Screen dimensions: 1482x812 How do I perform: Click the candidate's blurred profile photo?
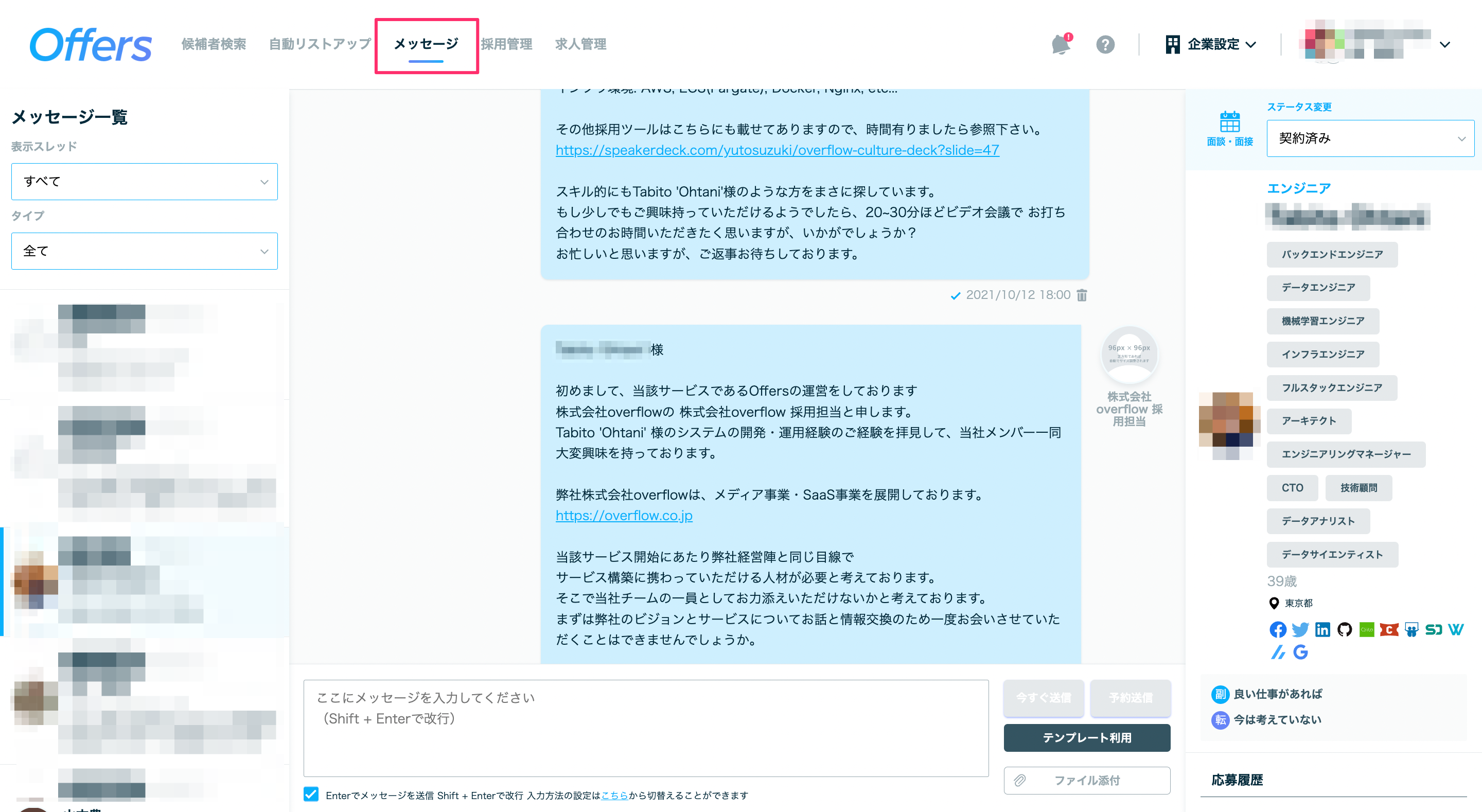pyautogui.click(x=1229, y=426)
